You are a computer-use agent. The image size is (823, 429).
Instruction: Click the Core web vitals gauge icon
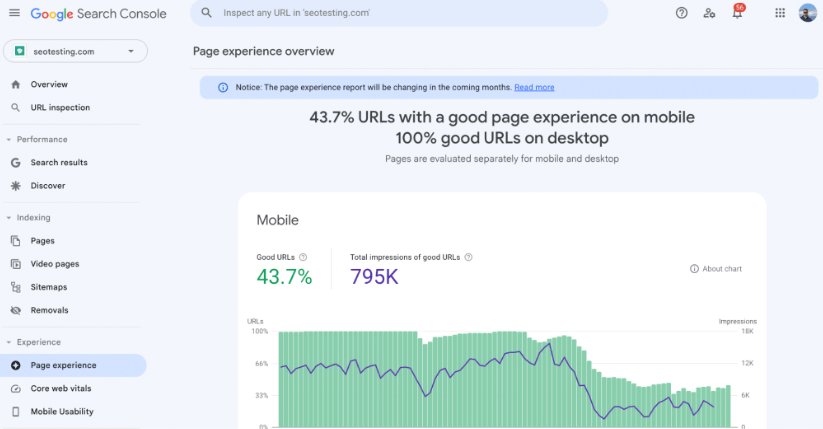[x=16, y=388]
